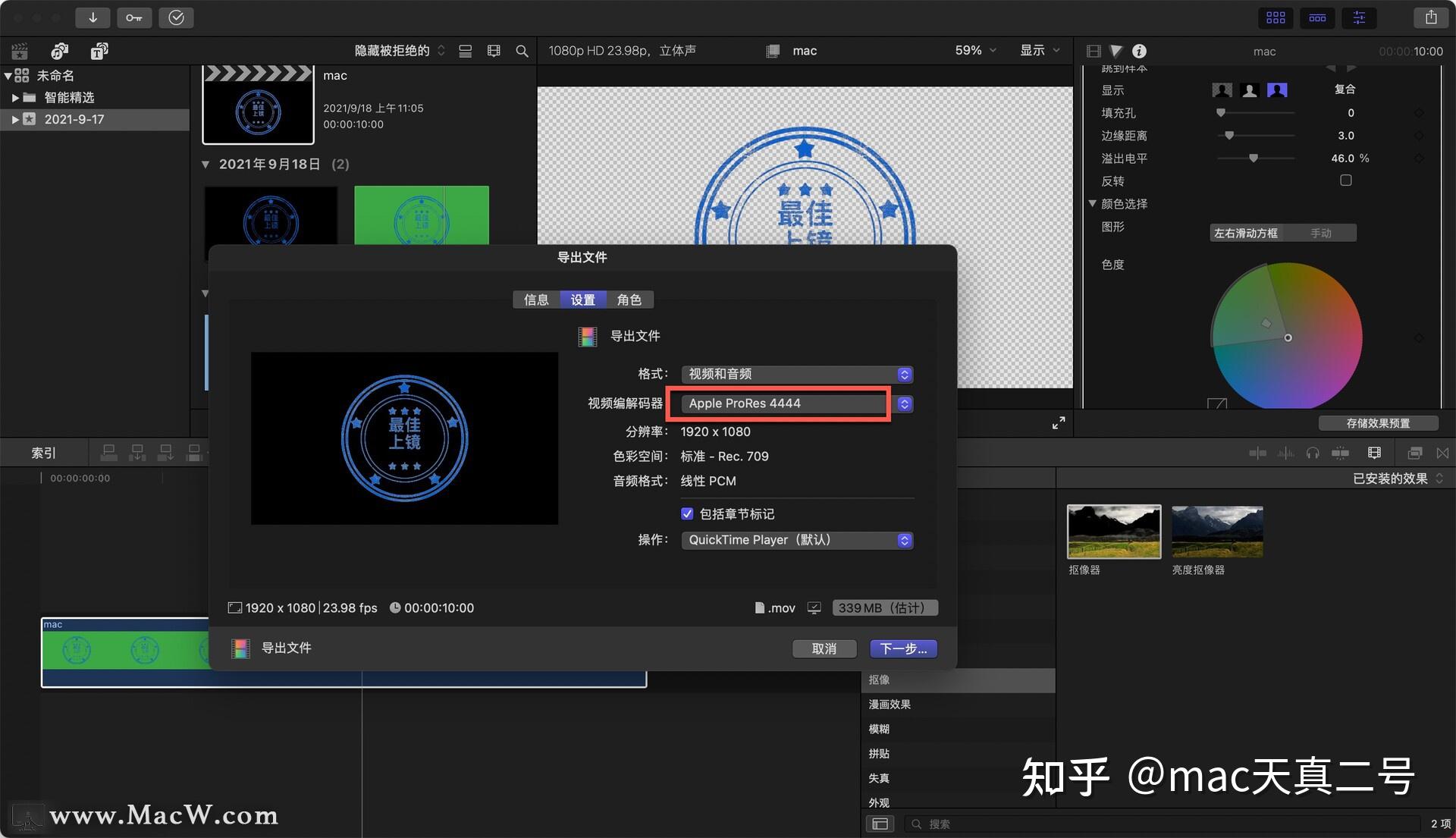Viewport: 1456px width, 838px height.
Task: Select 左右滑动方框 graphic mode
Action: pyautogui.click(x=1246, y=233)
